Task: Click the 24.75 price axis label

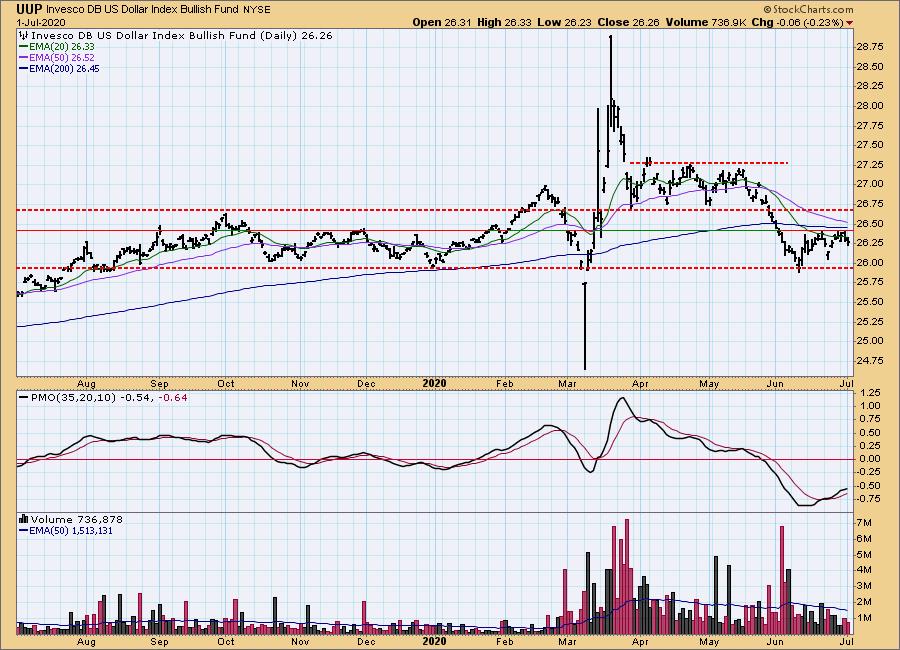Action: click(x=870, y=361)
